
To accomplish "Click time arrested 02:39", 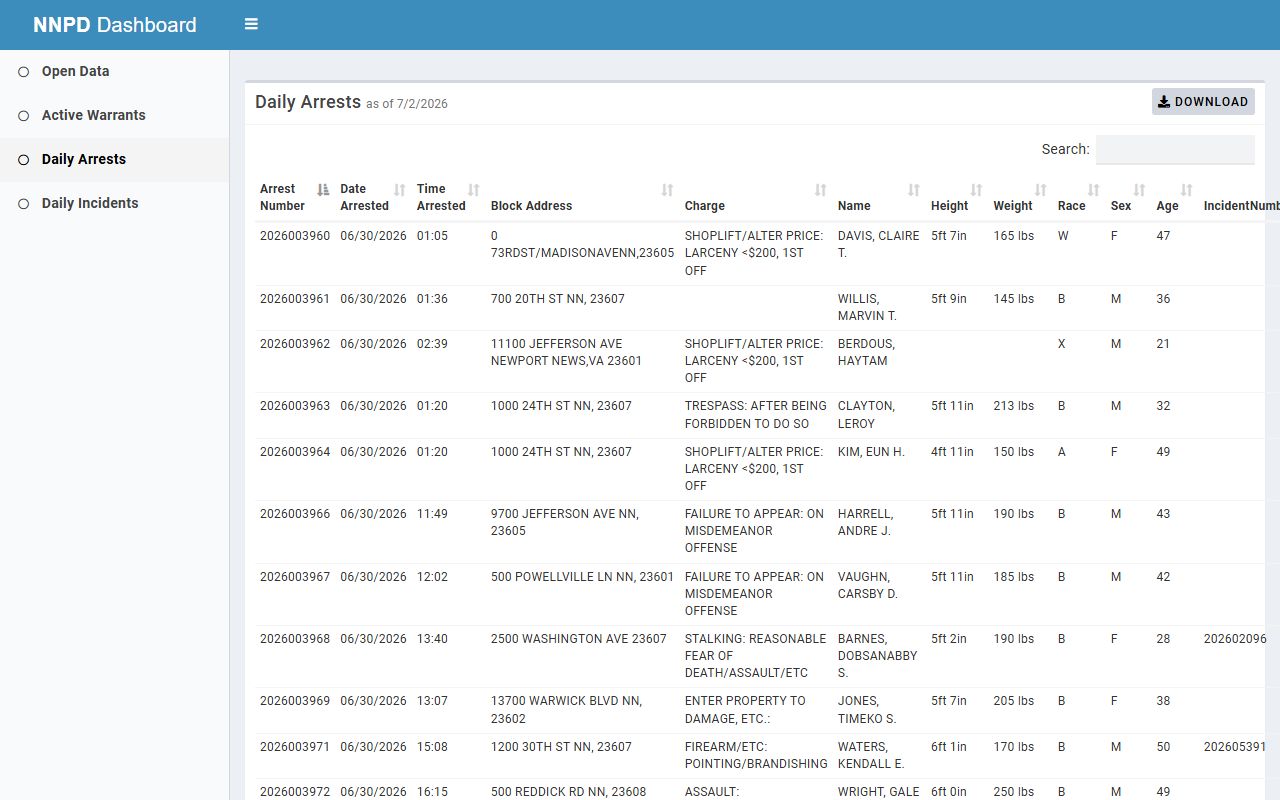I will 432,344.
